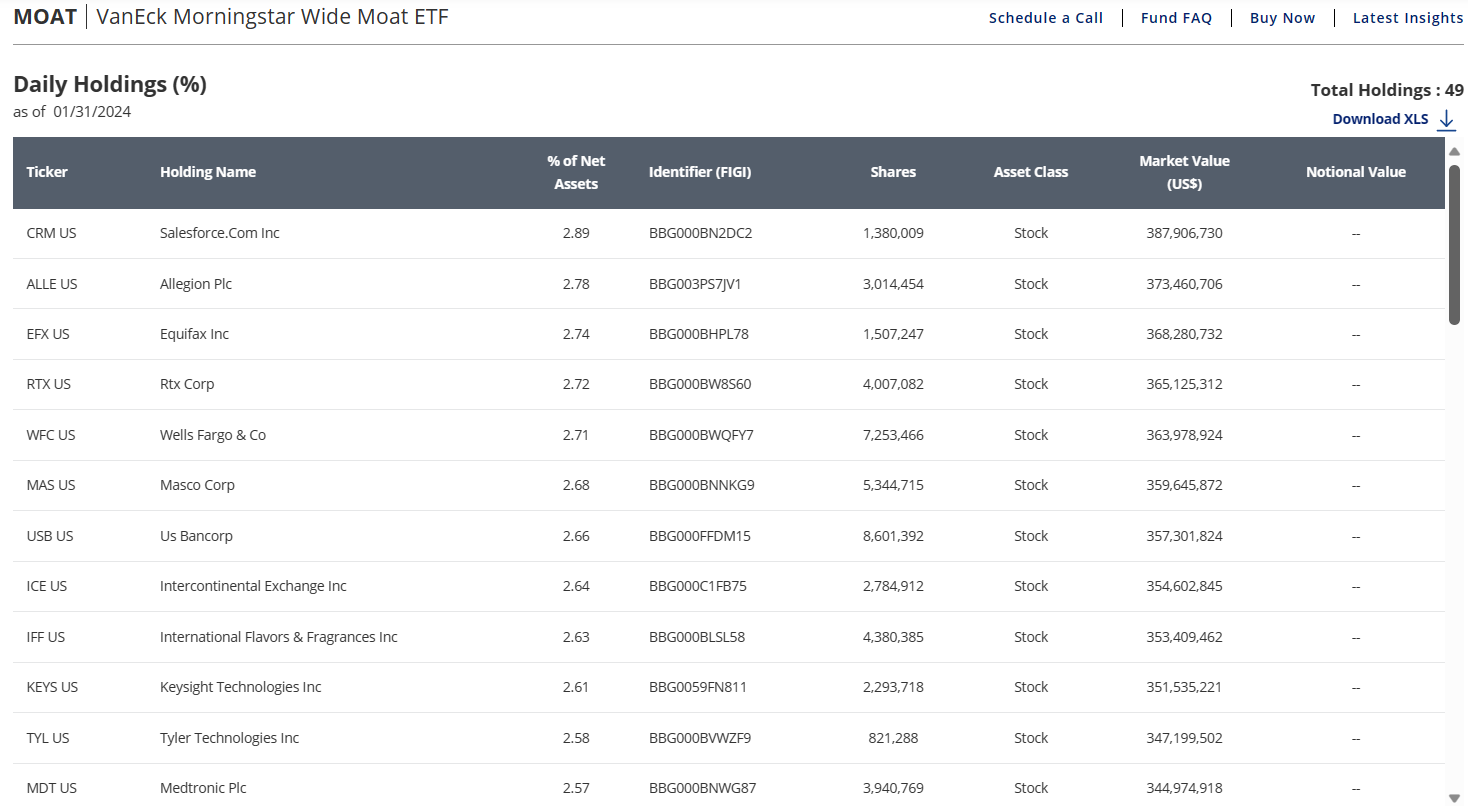Select the Wells Fargo & Co holding name

213,435
